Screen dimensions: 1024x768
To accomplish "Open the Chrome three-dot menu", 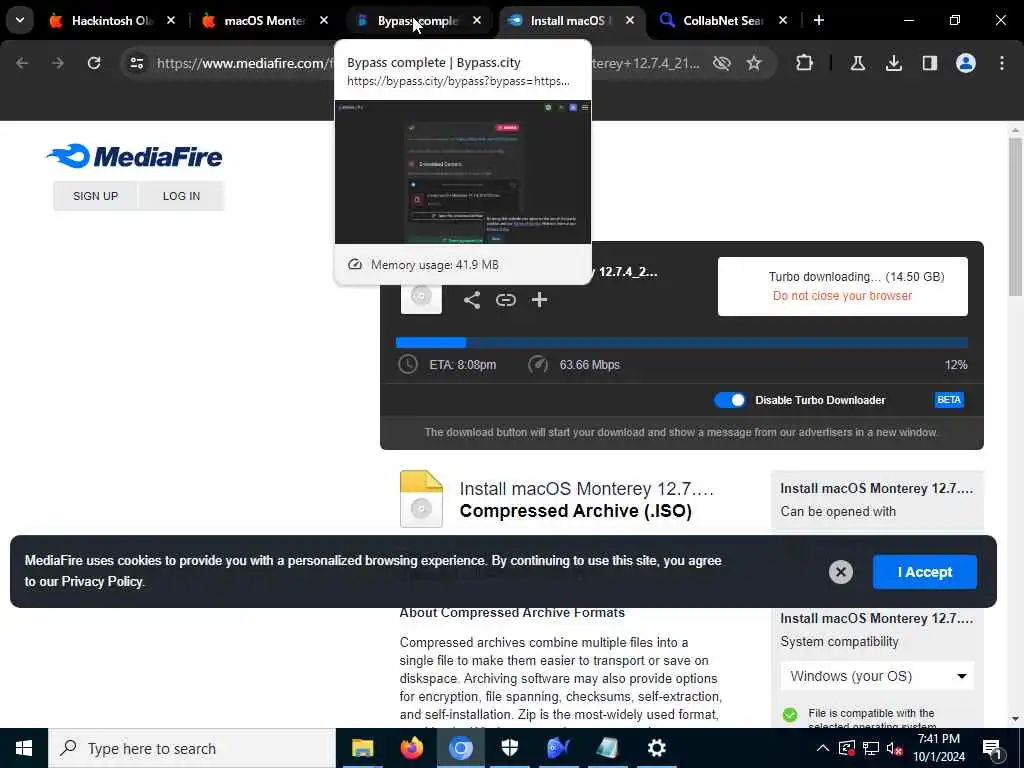I will [1001, 63].
